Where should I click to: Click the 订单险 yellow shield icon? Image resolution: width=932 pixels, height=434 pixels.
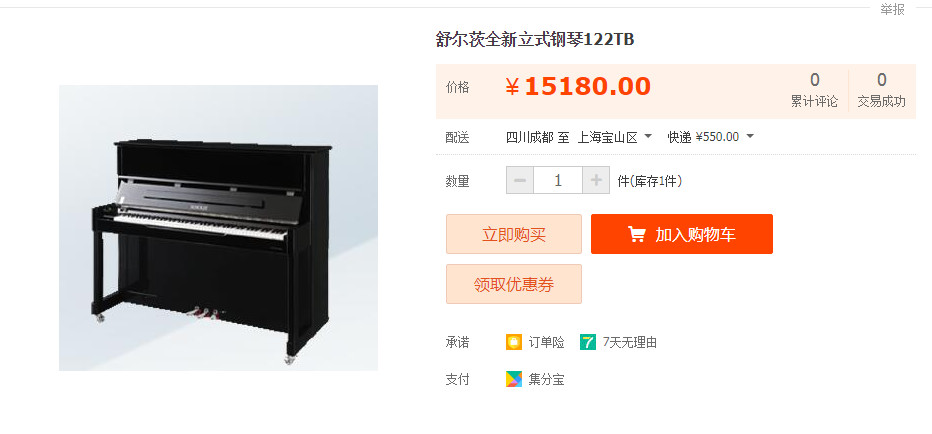(514, 342)
